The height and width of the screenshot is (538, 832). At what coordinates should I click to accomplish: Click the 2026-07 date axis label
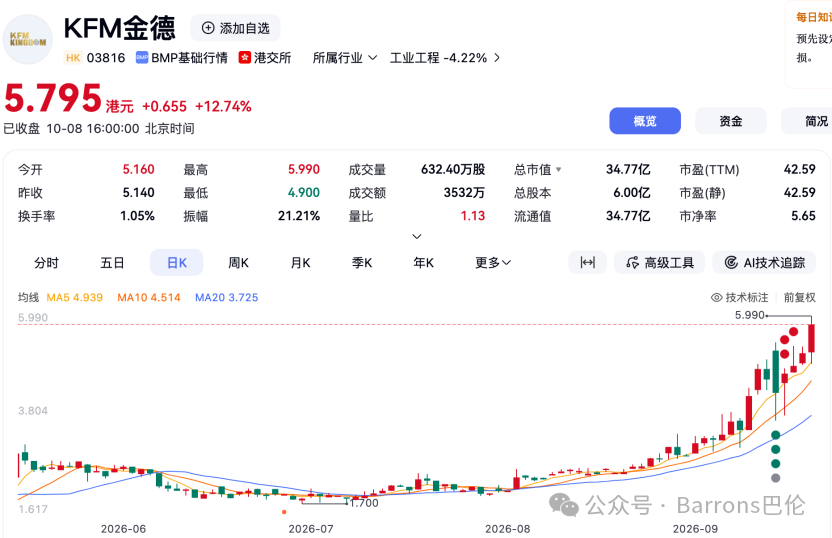(x=311, y=529)
